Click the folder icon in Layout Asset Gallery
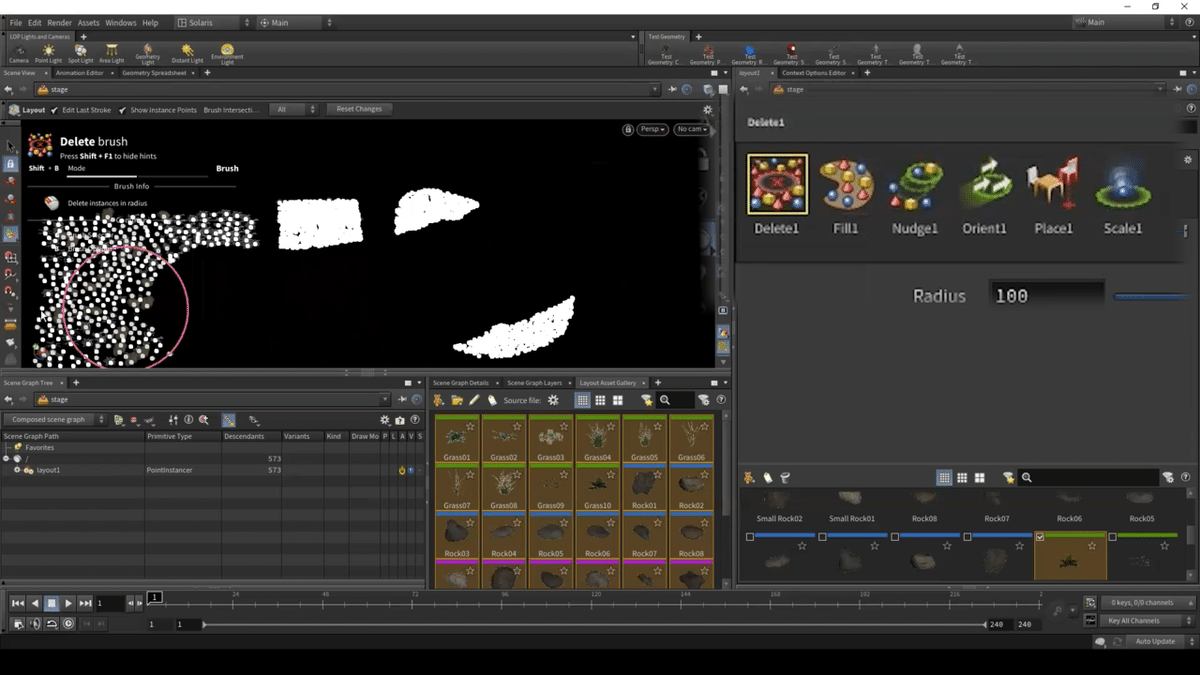 pyautogui.click(x=457, y=400)
